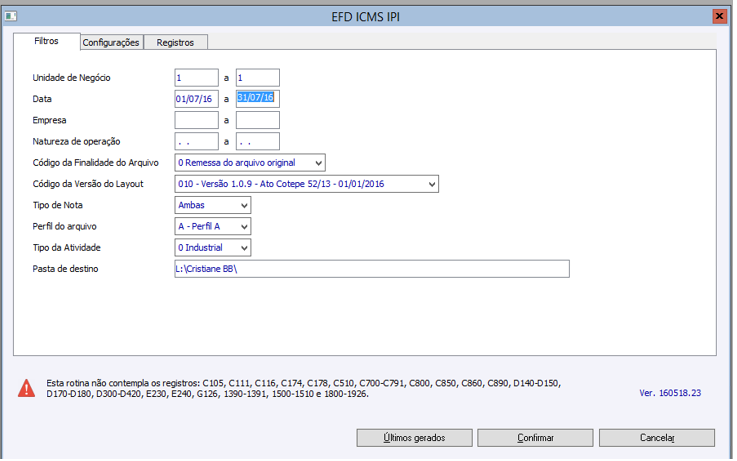
Task: Click the window system menu icon
Action: (x=10, y=16)
